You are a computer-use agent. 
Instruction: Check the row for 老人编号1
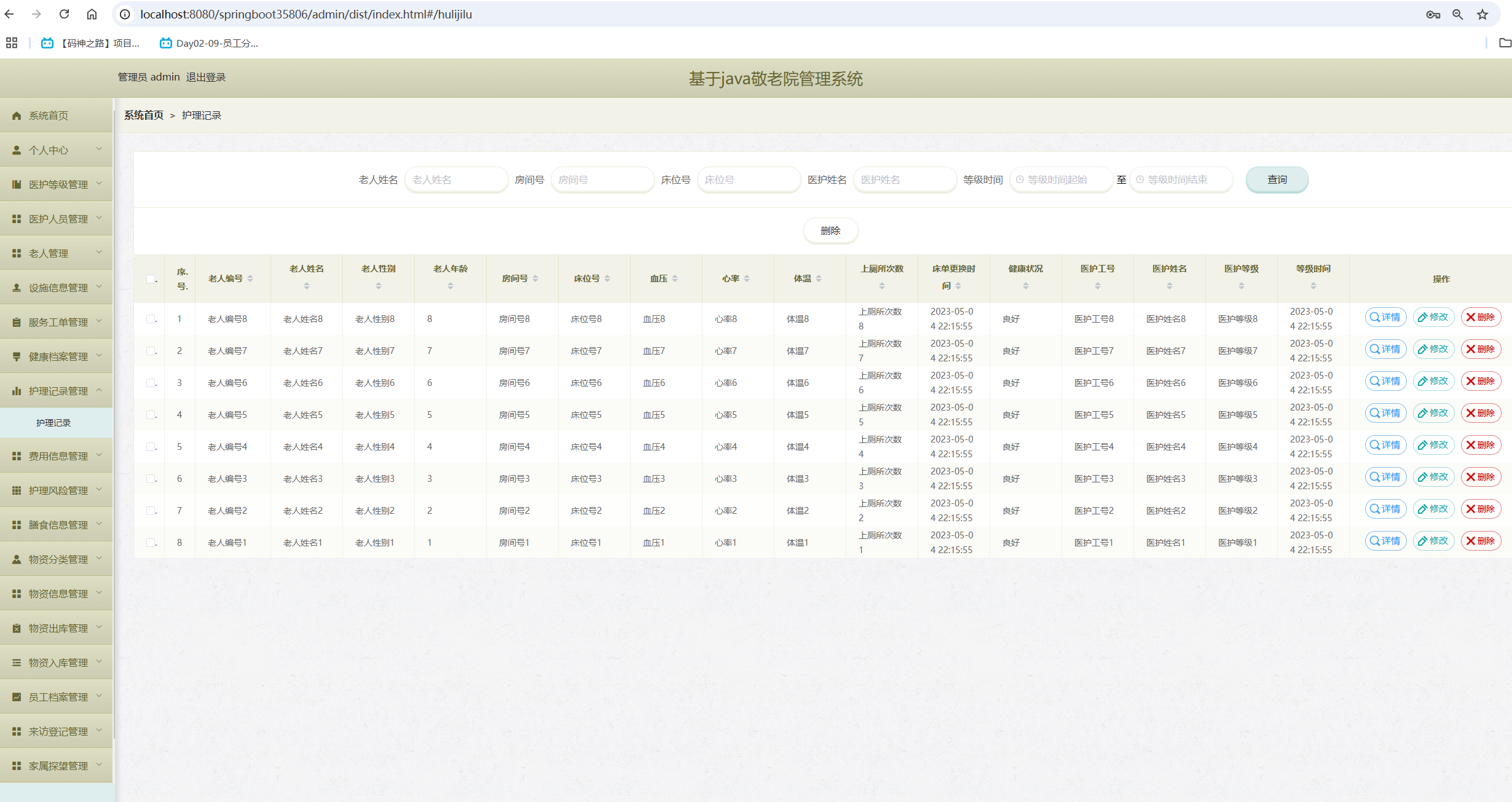point(151,543)
